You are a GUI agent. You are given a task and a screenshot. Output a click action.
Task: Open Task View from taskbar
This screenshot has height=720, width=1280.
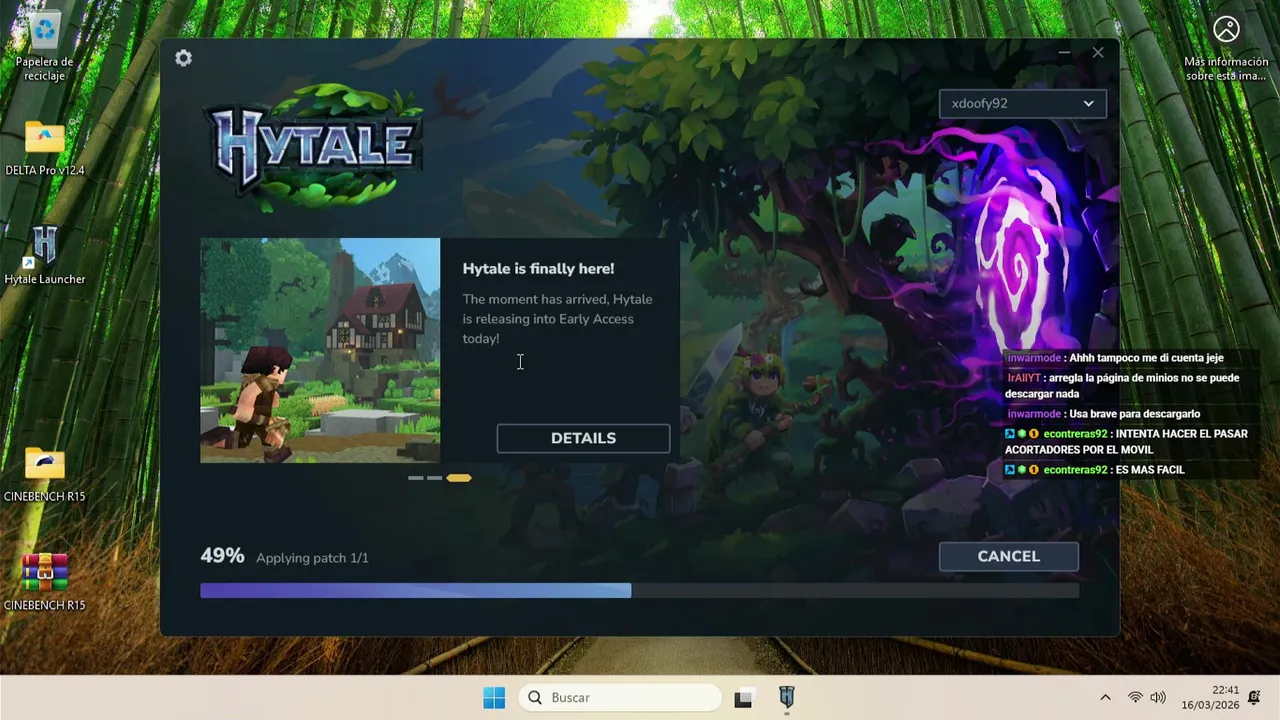[743, 698]
